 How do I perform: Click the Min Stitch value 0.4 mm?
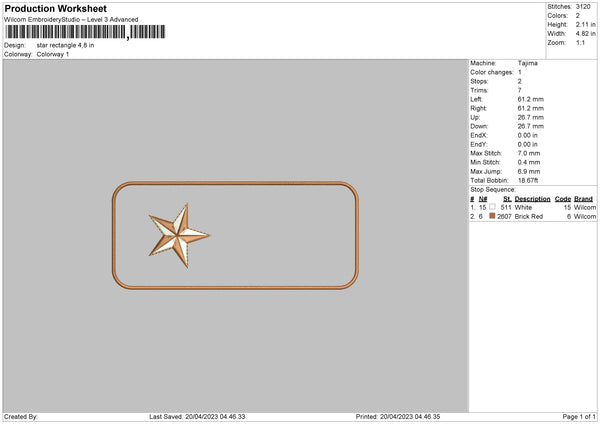(x=529, y=162)
